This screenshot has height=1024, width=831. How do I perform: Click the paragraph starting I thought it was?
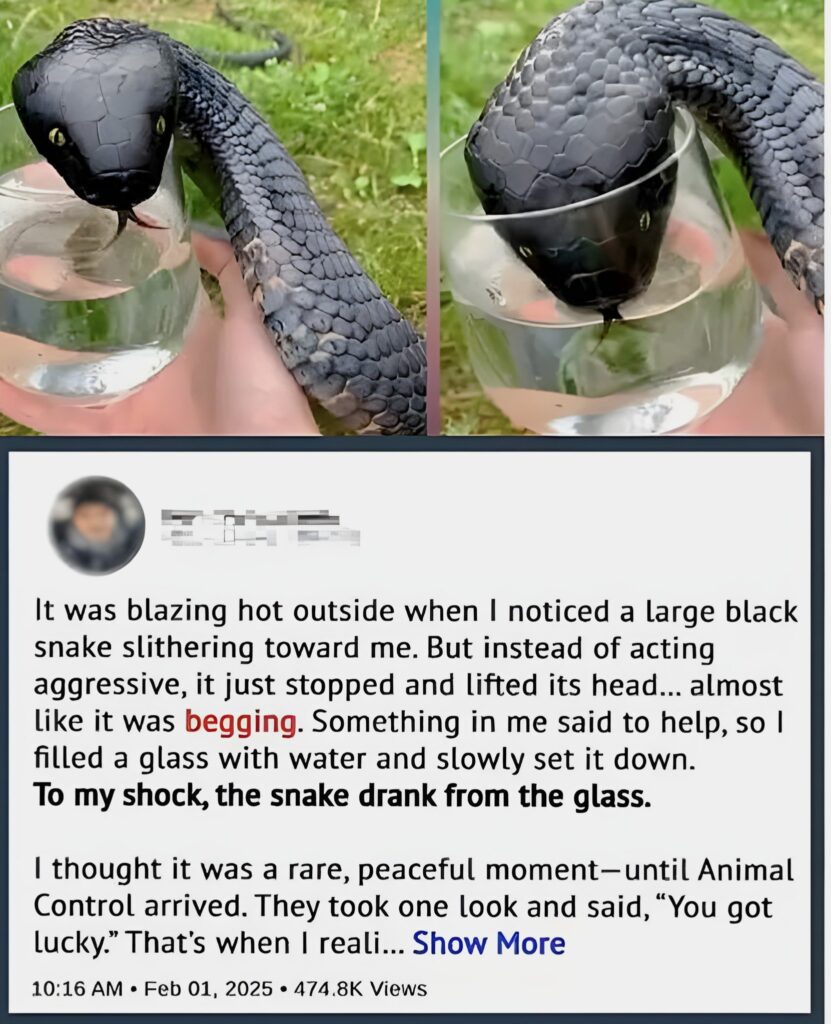click(x=414, y=906)
